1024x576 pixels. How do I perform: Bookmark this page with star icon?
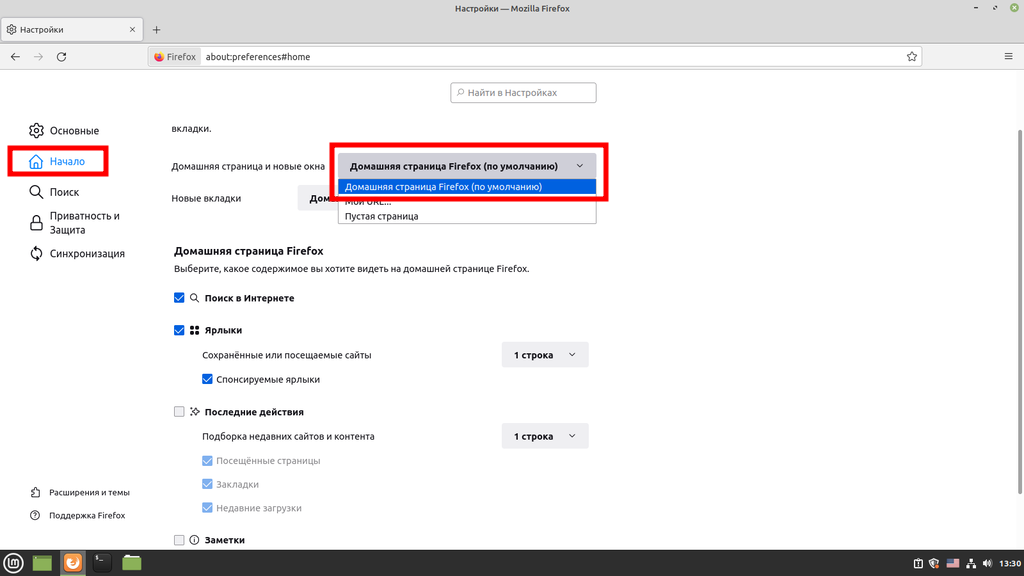[911, 57]
